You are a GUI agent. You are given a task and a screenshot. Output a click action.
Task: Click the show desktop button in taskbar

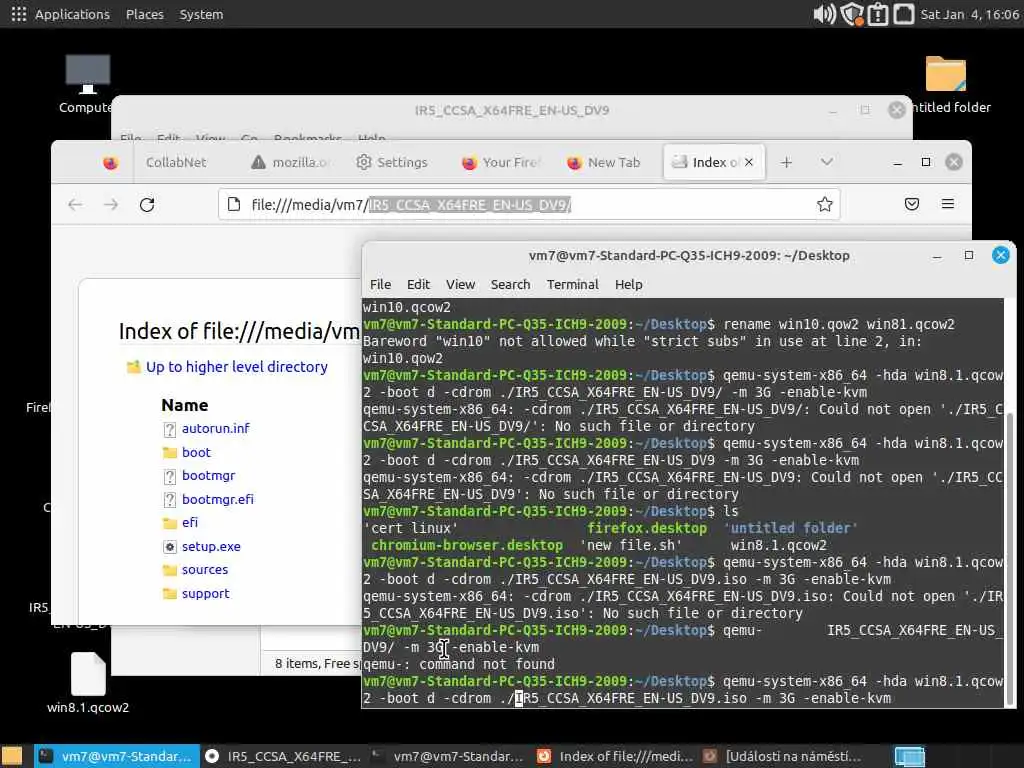11,756
